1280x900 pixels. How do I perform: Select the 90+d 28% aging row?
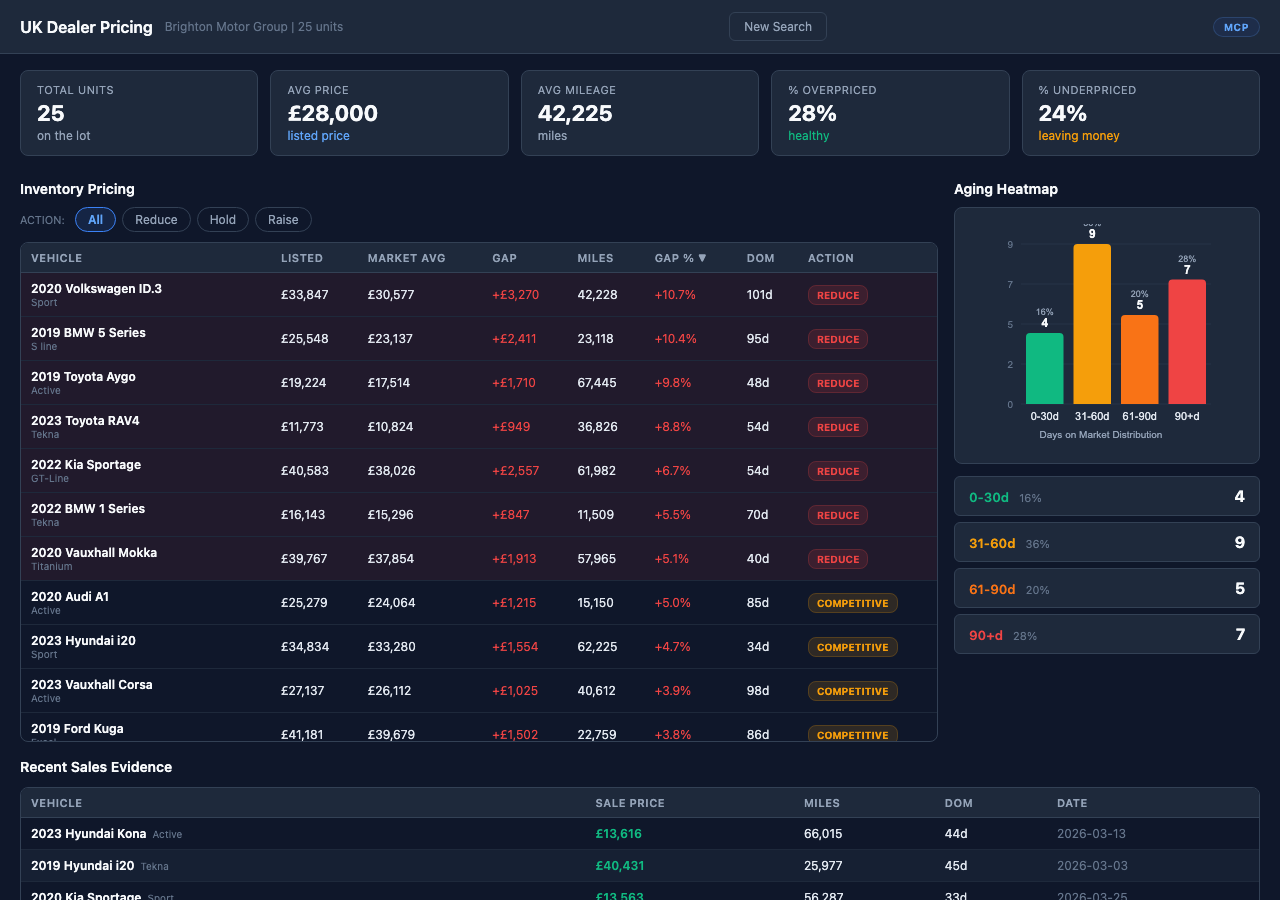[x=1107, y=634]
